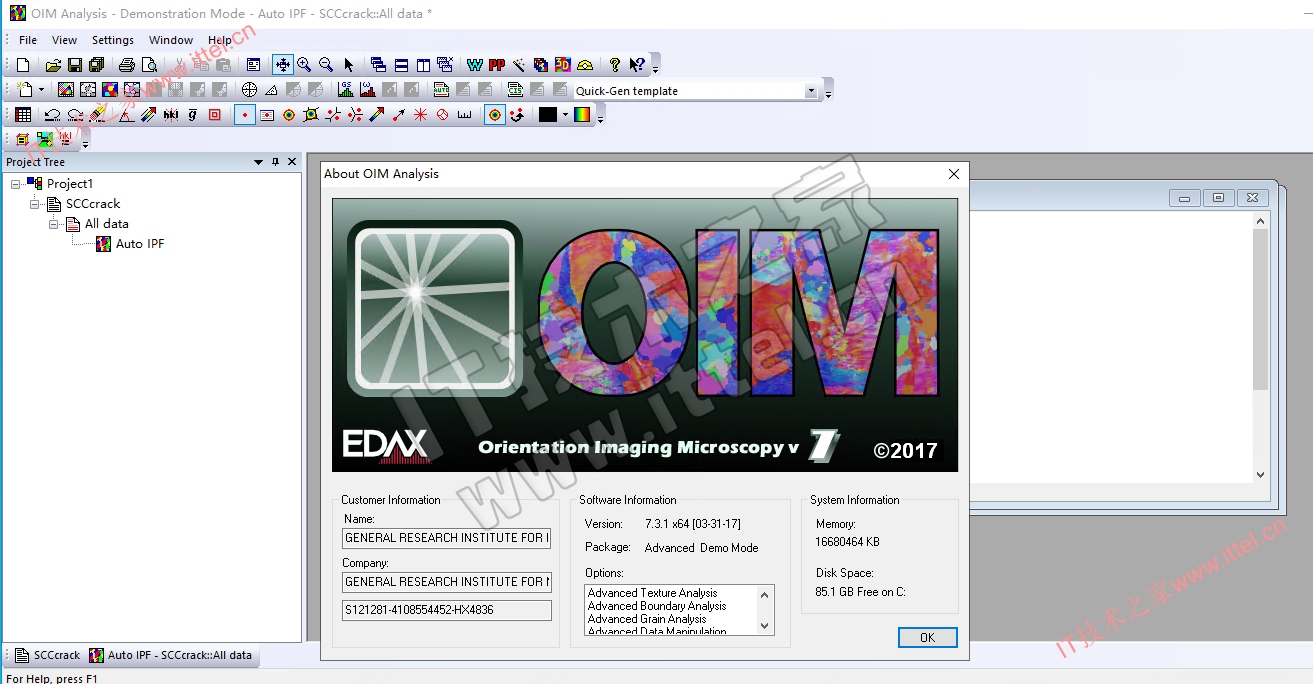Open the arrow beside the new-map star icon
Screen dimensions: 1313x684
[x=41, y=90]
